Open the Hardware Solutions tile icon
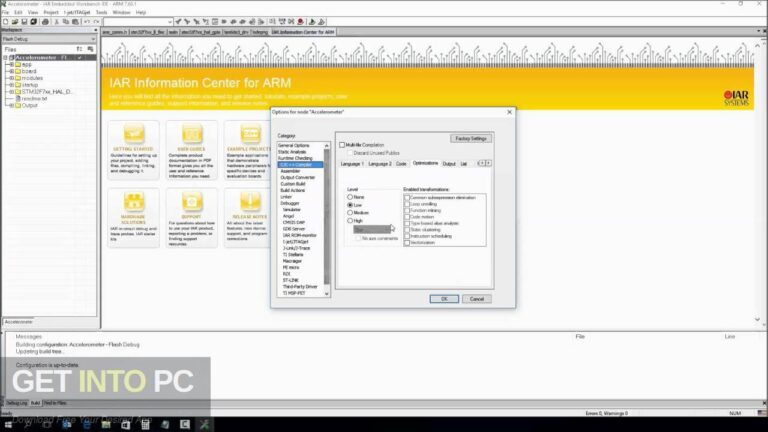The image size is (768, 432). (134, 201)
